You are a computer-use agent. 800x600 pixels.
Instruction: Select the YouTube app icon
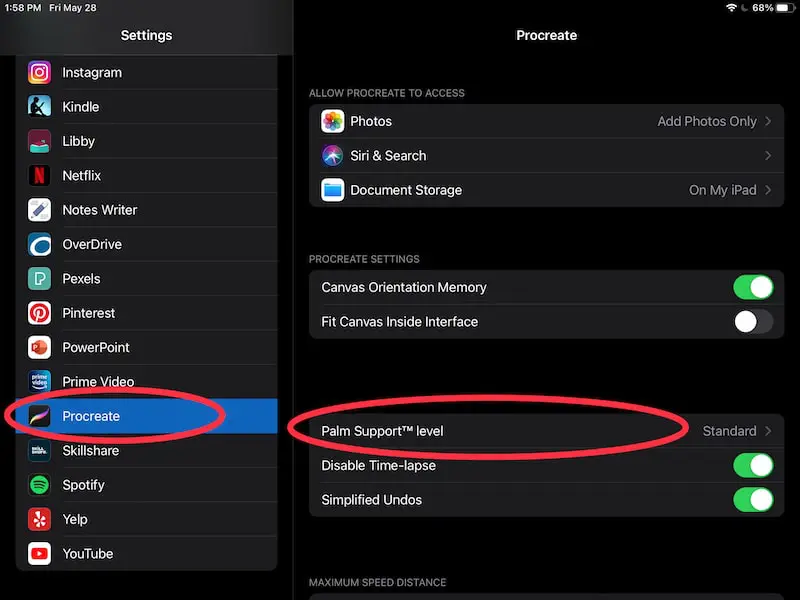coord(39,554)
